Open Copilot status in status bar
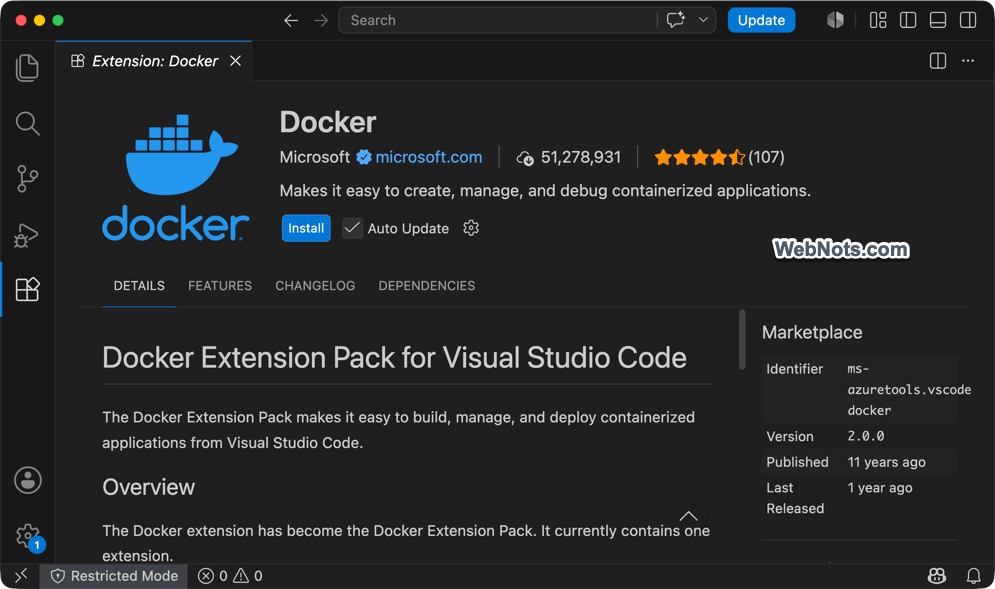Screen dimensions: 995x589 click(x=937, y=576)
